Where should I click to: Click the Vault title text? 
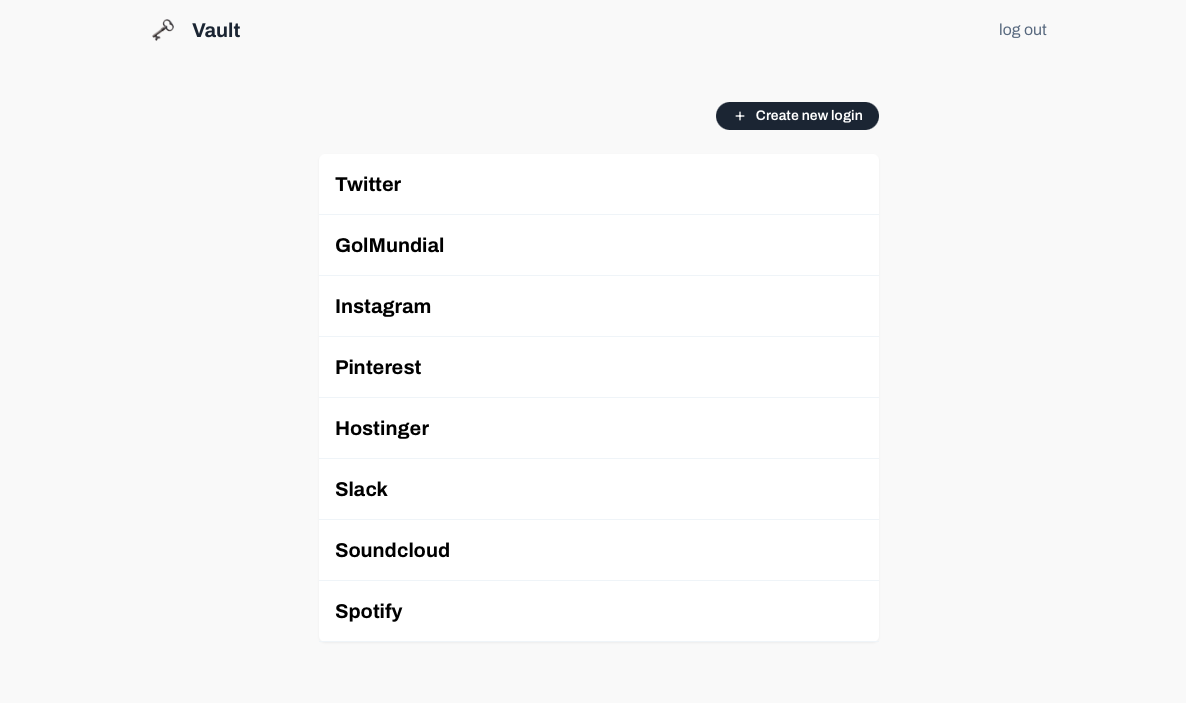pos(216,31)
